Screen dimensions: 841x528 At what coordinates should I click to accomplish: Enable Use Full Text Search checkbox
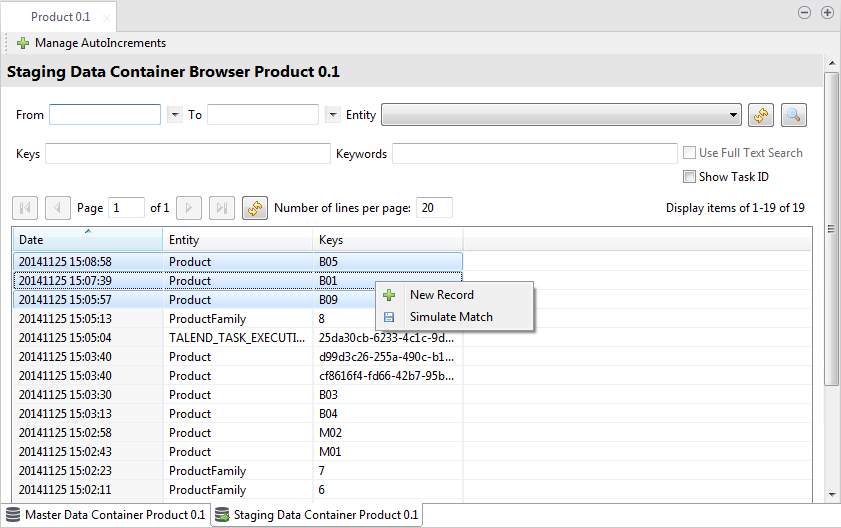point(689,153)
